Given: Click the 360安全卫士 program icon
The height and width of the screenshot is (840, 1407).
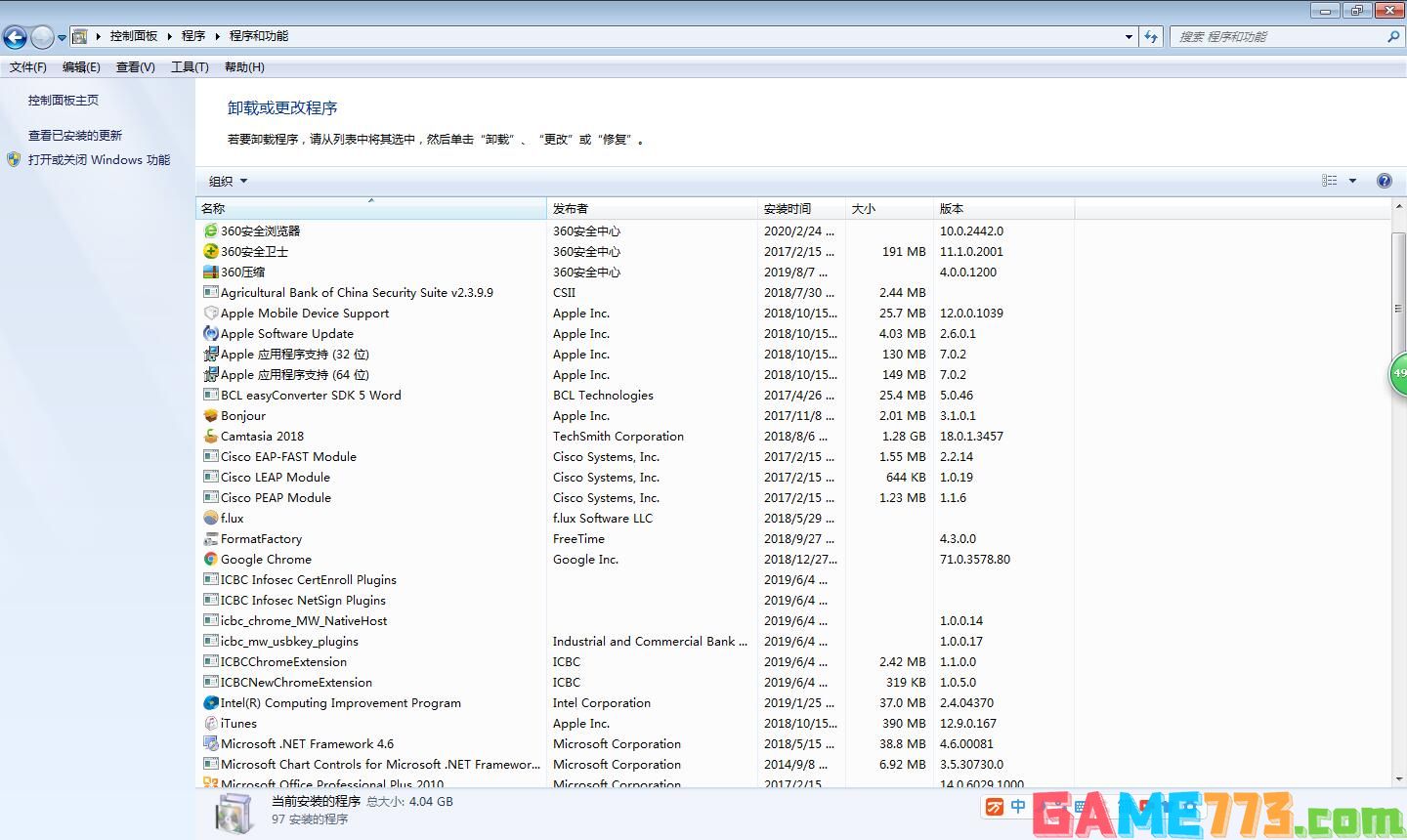Looking at the screenshot, I should pos(210,251).
